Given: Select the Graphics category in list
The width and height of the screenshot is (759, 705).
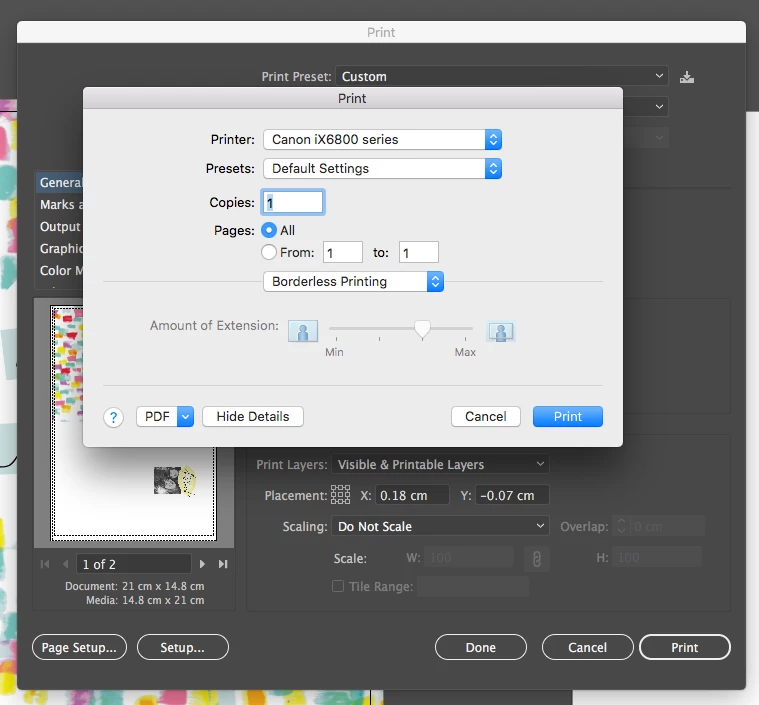Looking at the screenshot, I should [60, 248].
